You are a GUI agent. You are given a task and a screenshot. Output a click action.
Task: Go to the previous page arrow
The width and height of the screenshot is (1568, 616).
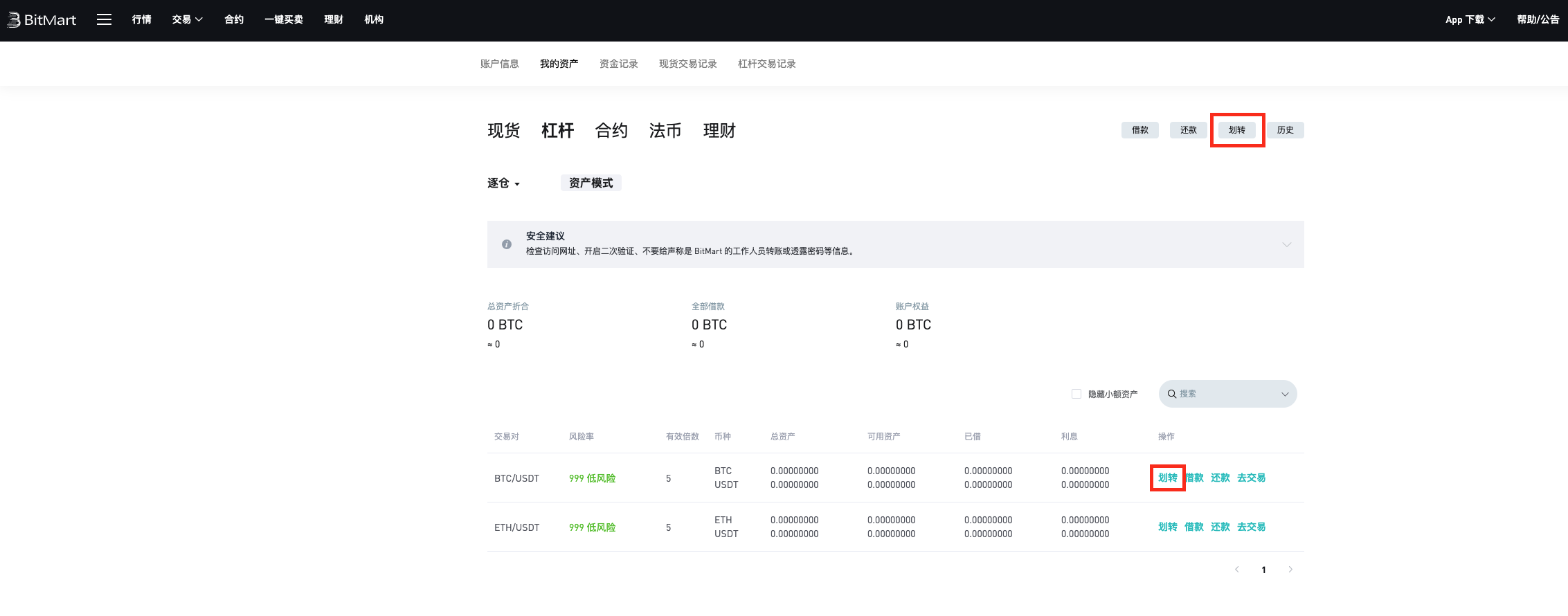click(x=1236, y=570)
